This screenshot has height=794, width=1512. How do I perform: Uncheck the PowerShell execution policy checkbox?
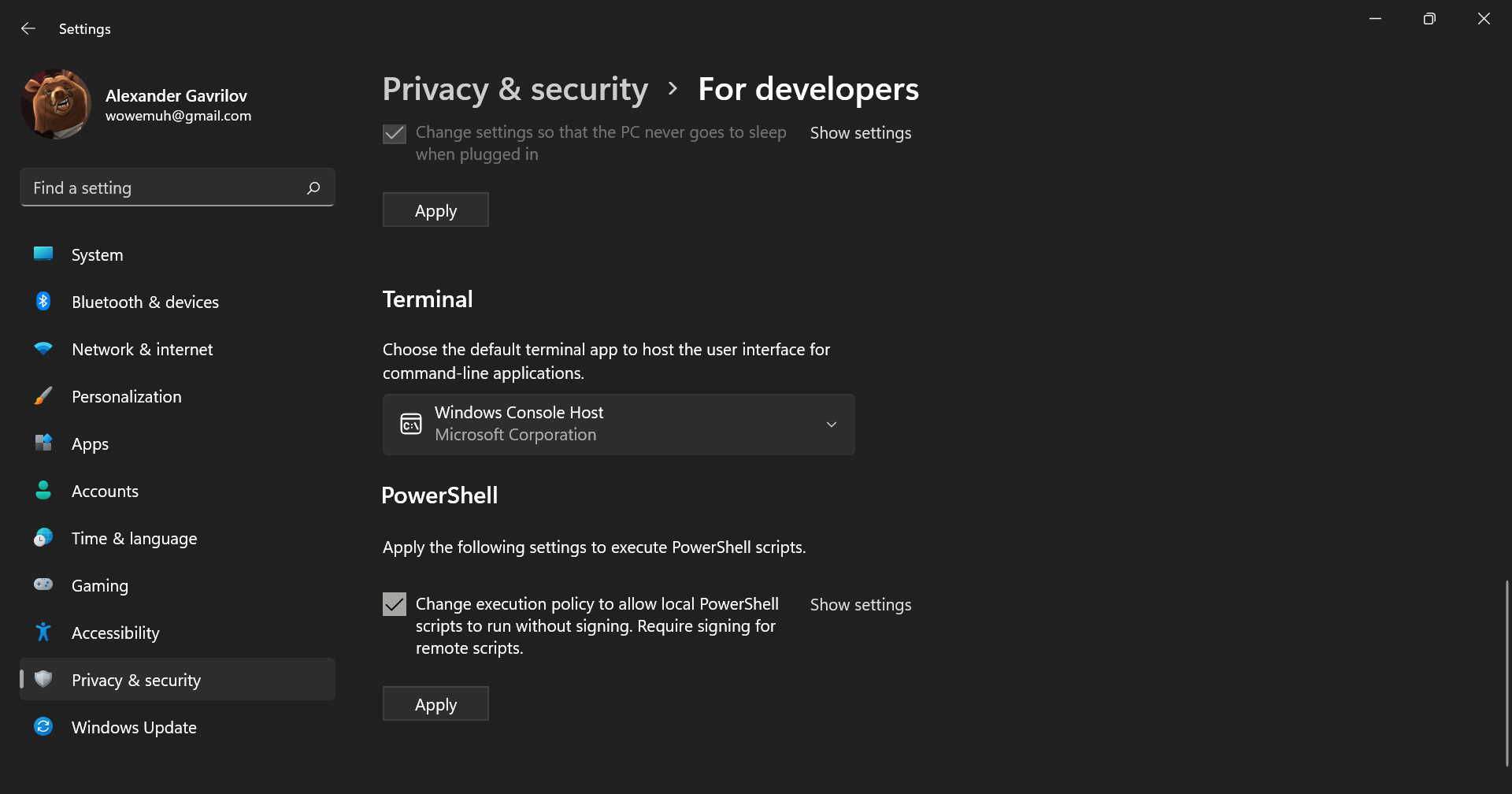(x=395, y=604)
